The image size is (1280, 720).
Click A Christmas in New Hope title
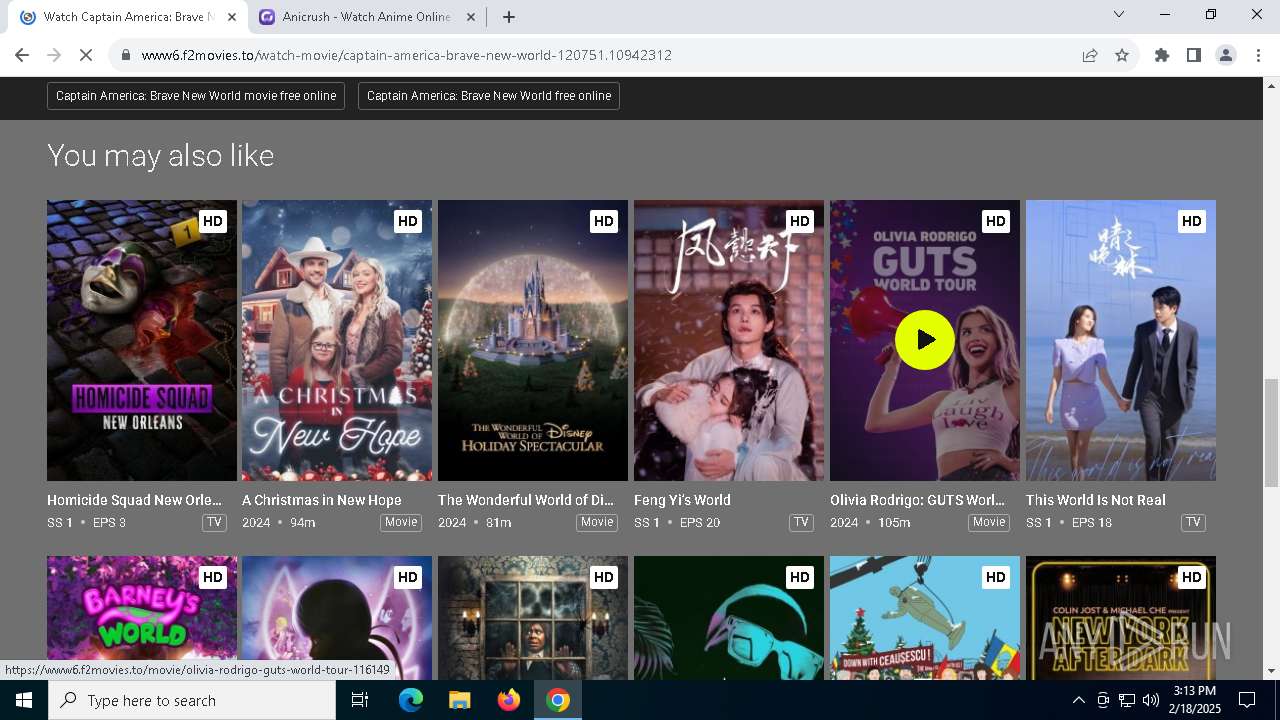(x=322, y=500)
